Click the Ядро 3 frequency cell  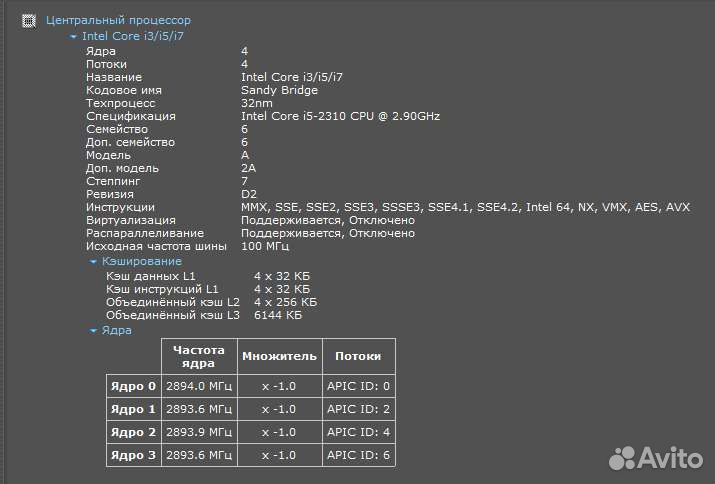[x=199, y=455]
